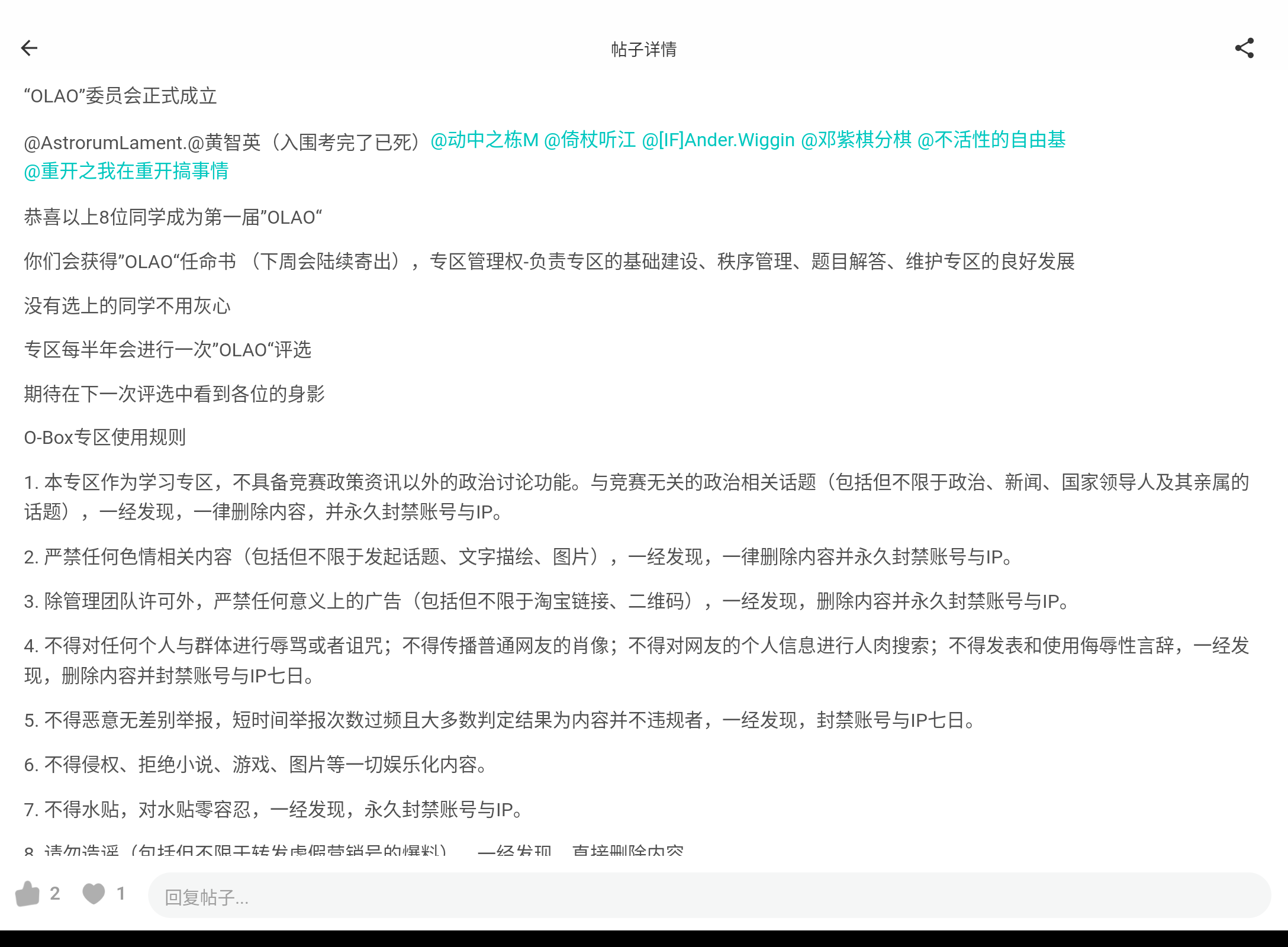This screenshot has width=1288, height=947.
Task: Tap the favorite count 1
Action: point(121,894)
